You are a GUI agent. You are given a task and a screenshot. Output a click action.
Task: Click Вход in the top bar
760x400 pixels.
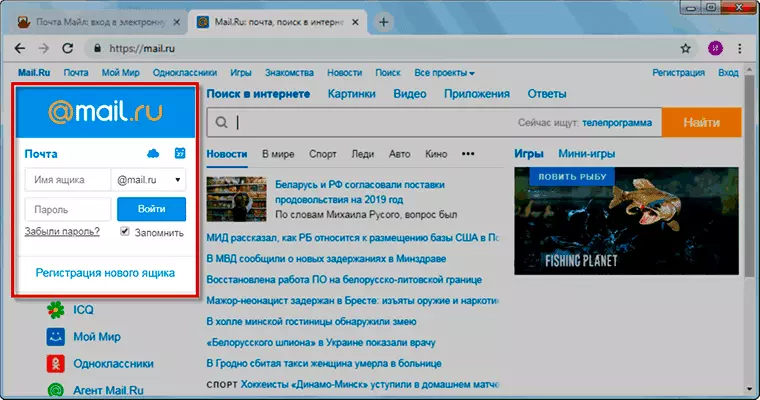(728, 73)
